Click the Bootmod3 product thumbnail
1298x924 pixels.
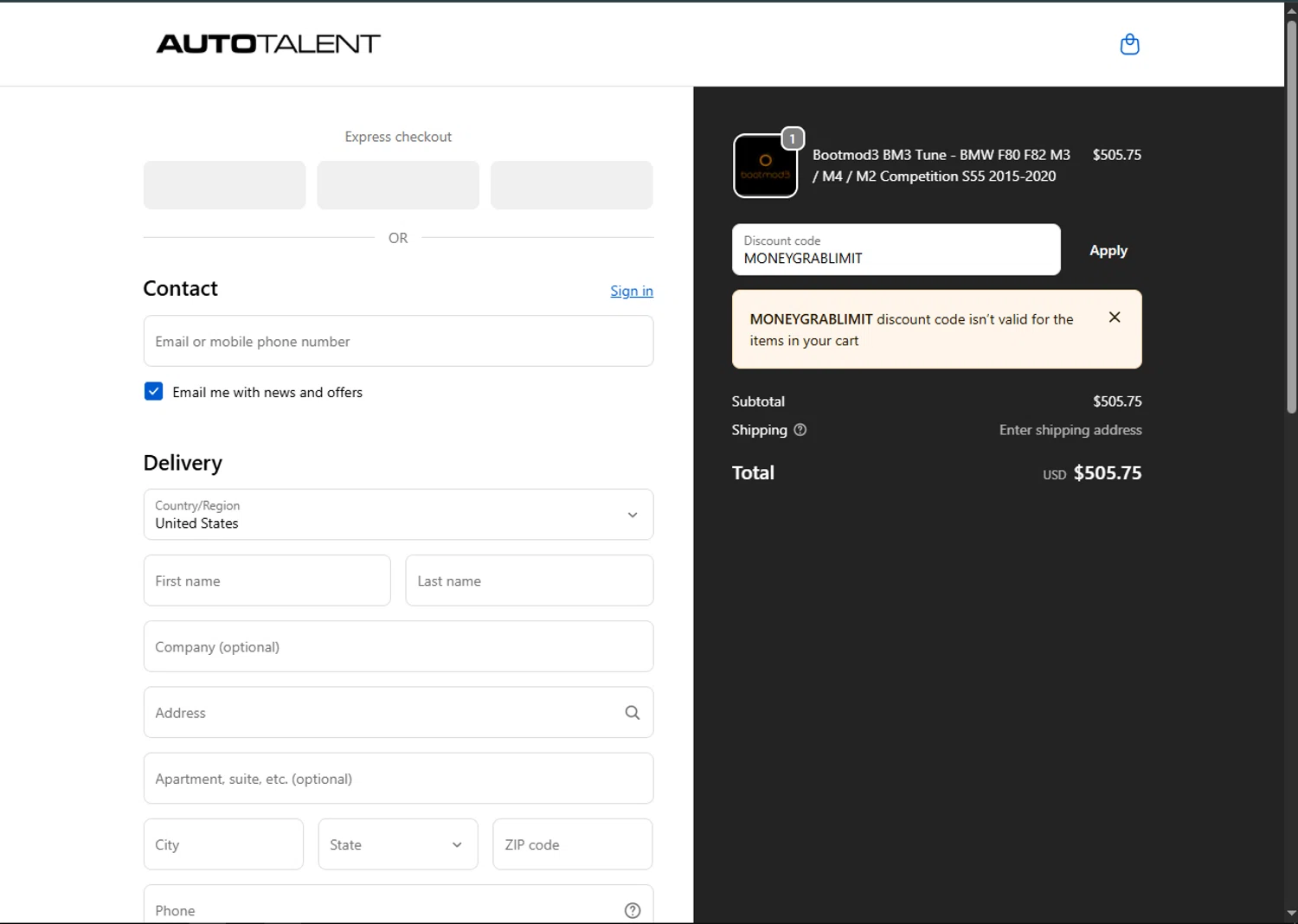pos(765,166)
